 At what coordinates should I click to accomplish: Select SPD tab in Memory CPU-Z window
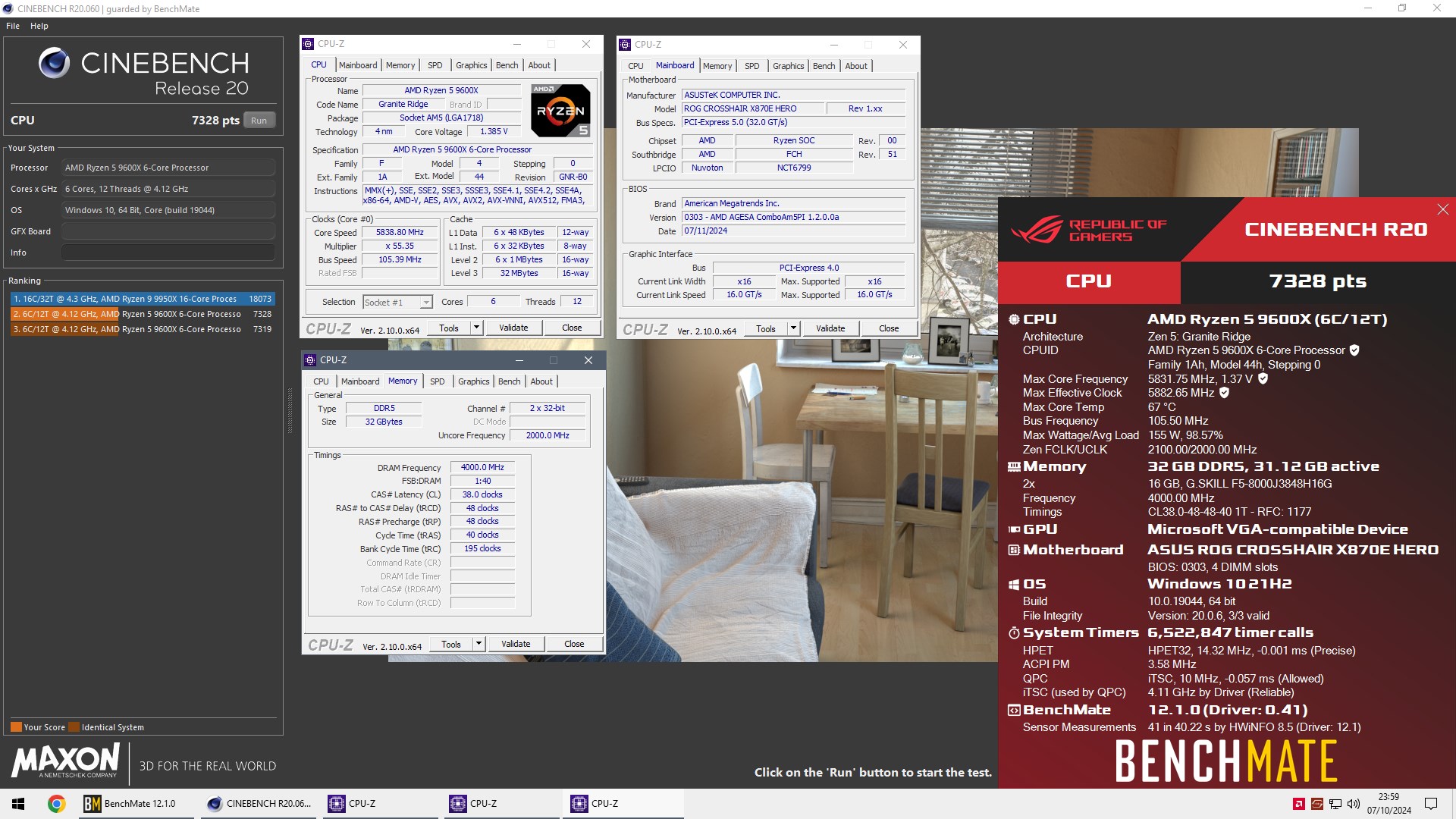[x=438, y=381]
